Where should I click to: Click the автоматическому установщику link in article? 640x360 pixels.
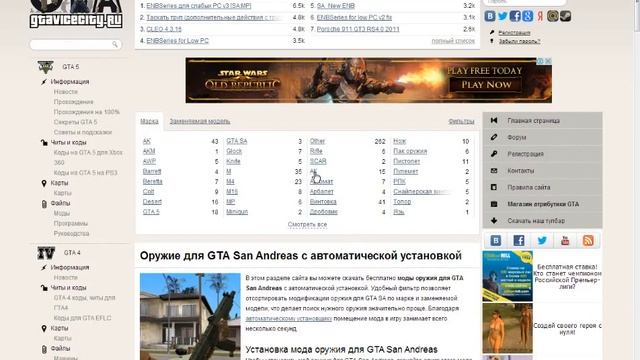289,318
